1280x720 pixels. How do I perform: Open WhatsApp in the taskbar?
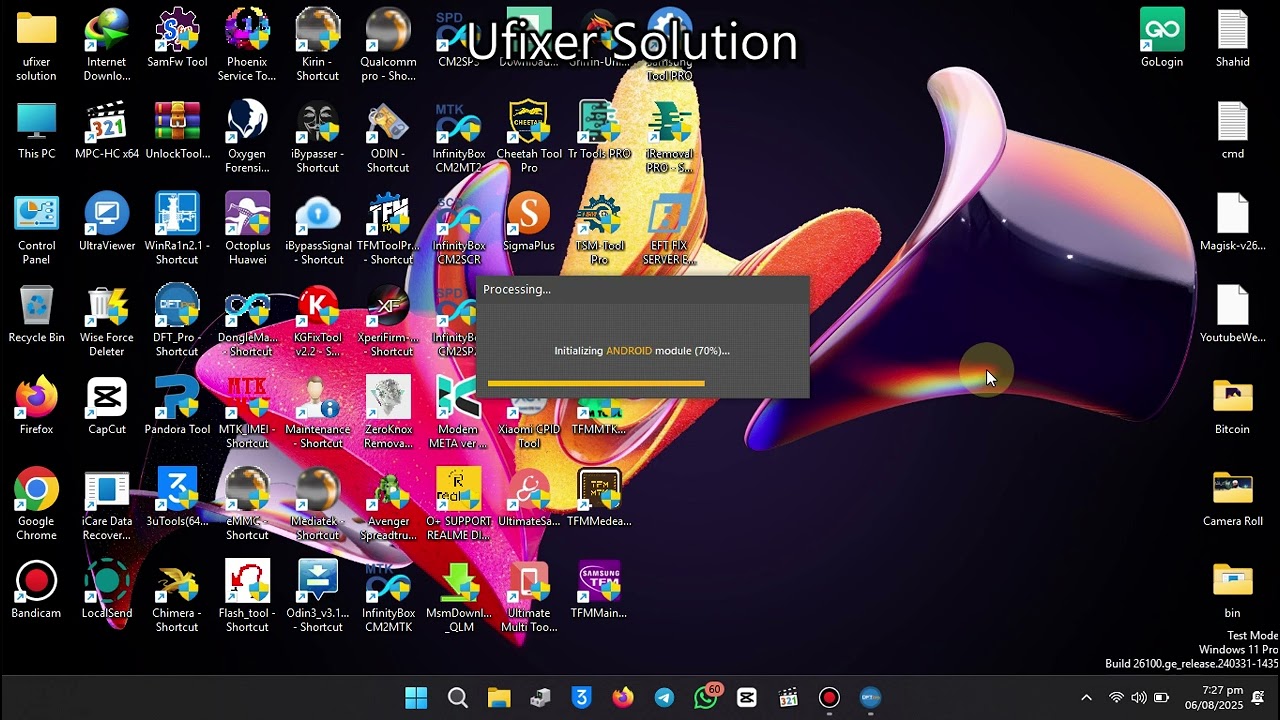706,698
